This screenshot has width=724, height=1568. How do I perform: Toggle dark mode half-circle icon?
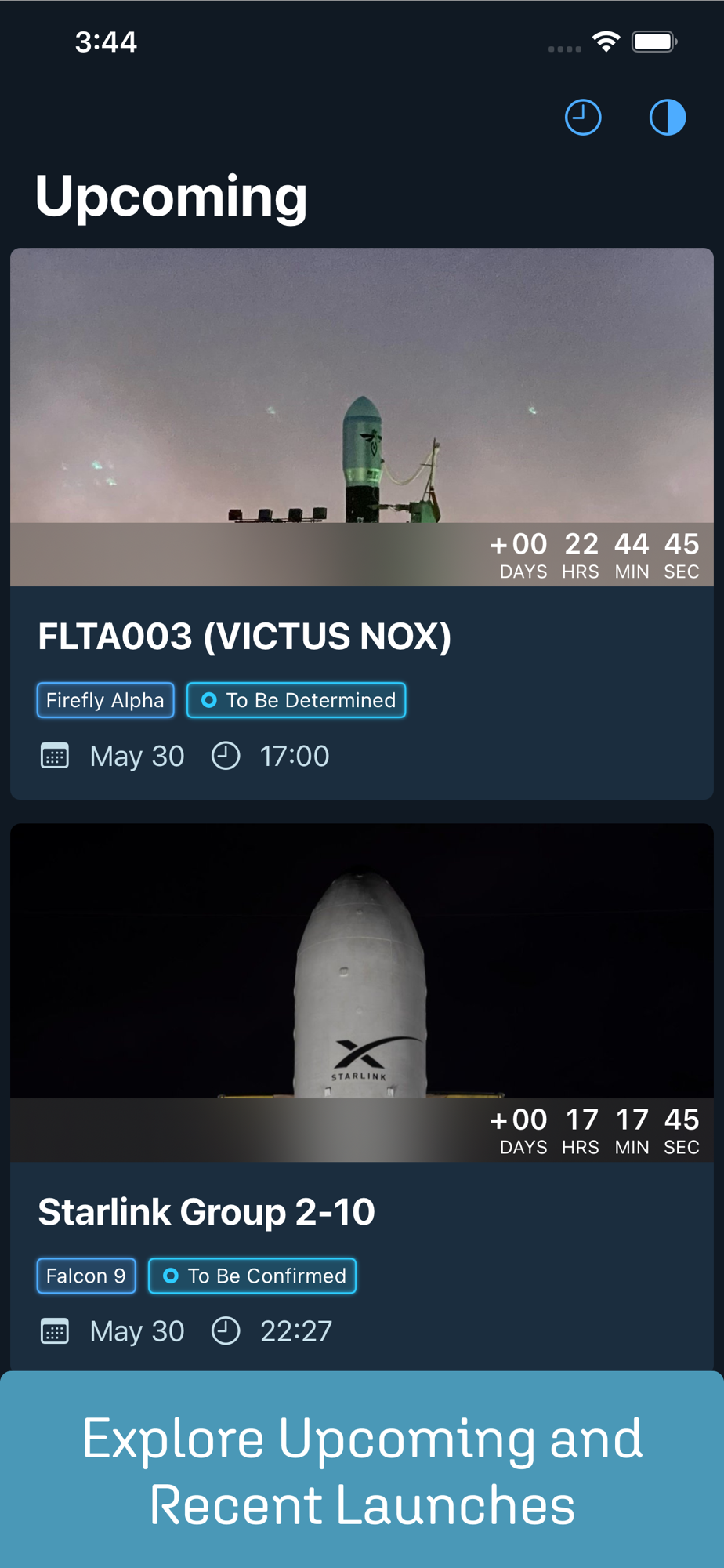click(668, 118)
